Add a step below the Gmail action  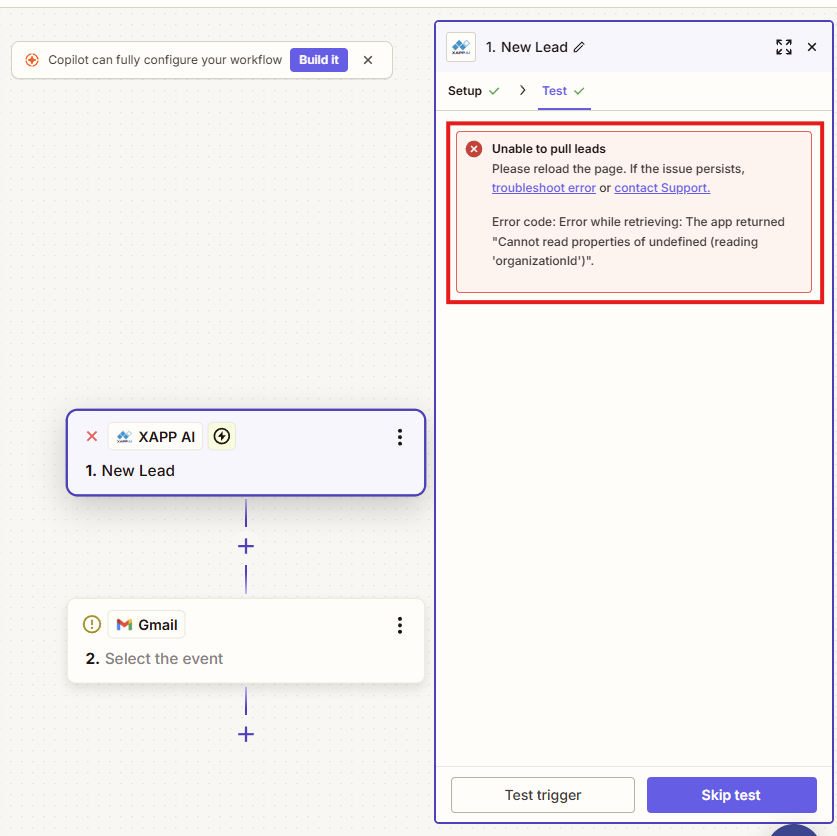246,734
